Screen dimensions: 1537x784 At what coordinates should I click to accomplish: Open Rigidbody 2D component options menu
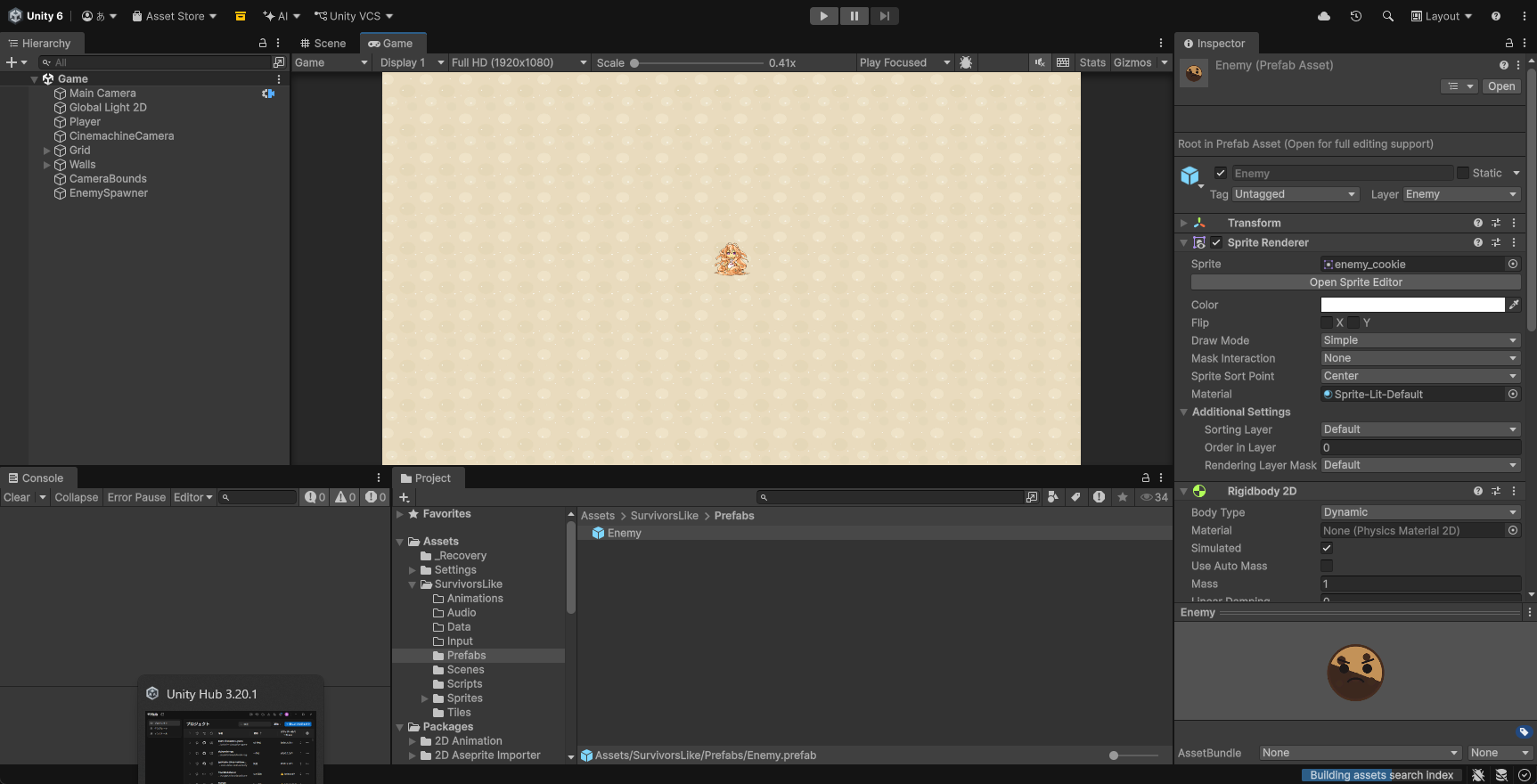click(x=1514, y=491)
